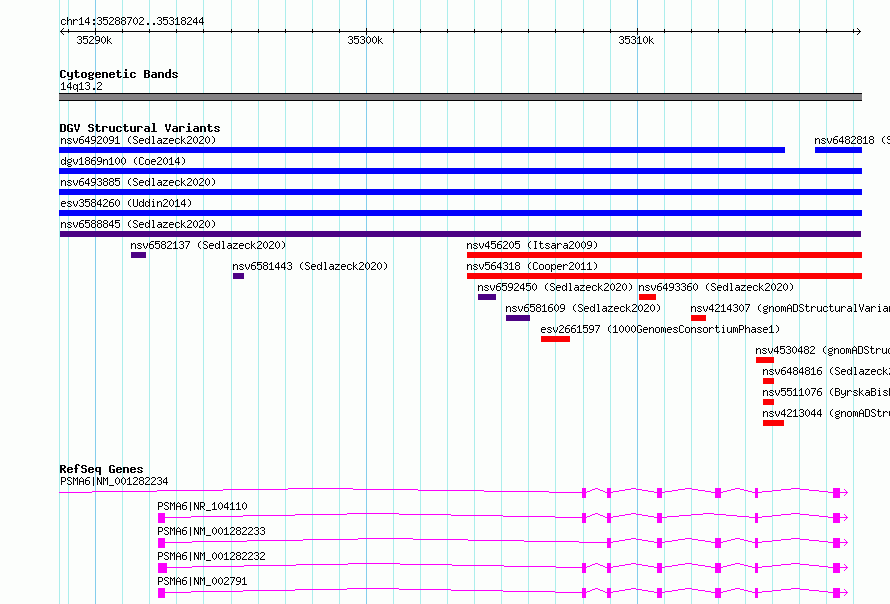Click the 35300k ruler label

[x=366, y=40]
